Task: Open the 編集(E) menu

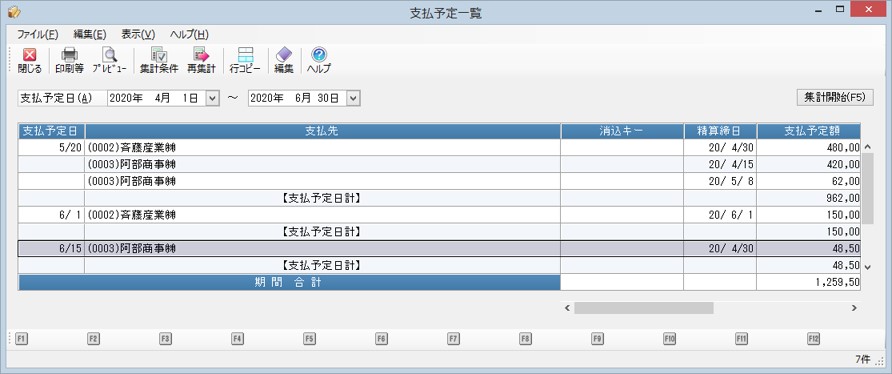Action: tap(90, 34)
